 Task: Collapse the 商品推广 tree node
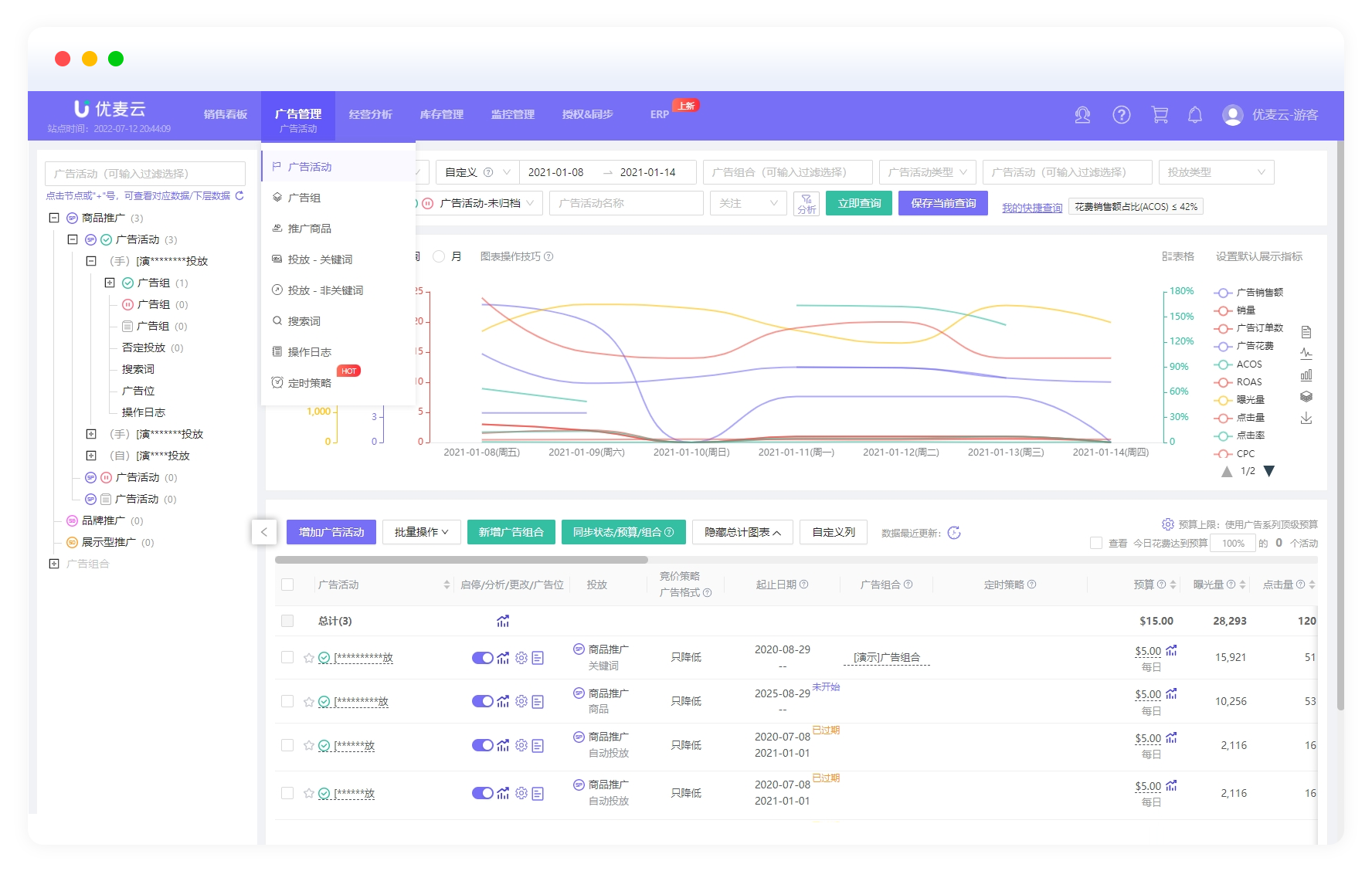(x=54, y=218)
